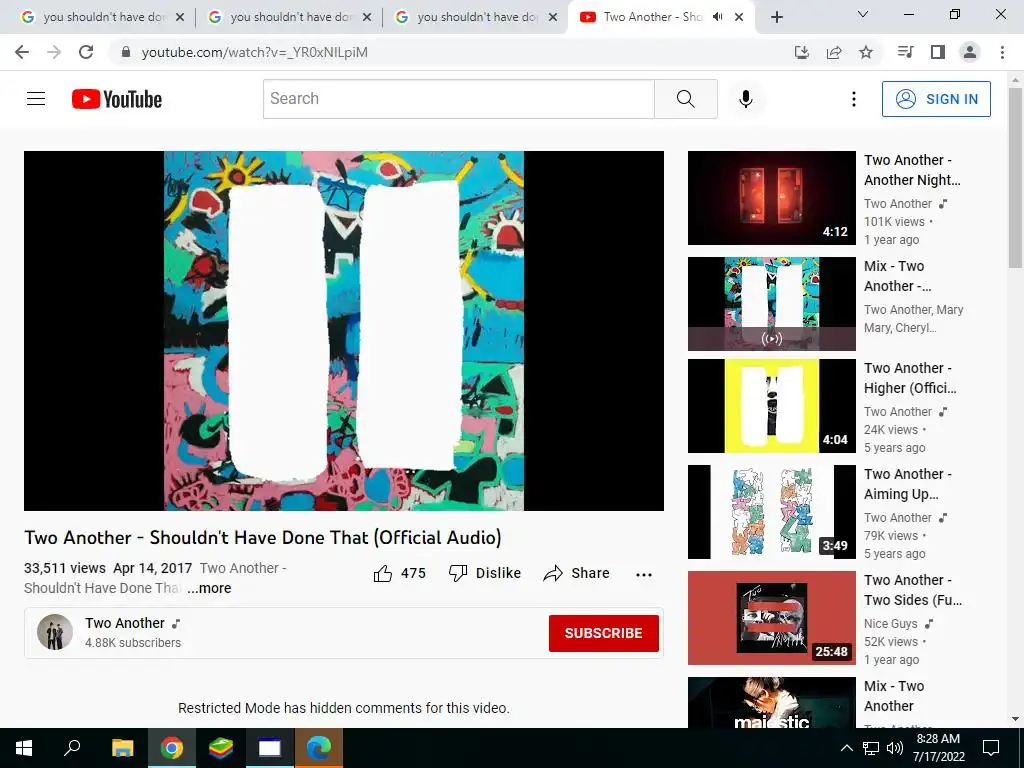Open Windows taskbar search

coord(72,748)
